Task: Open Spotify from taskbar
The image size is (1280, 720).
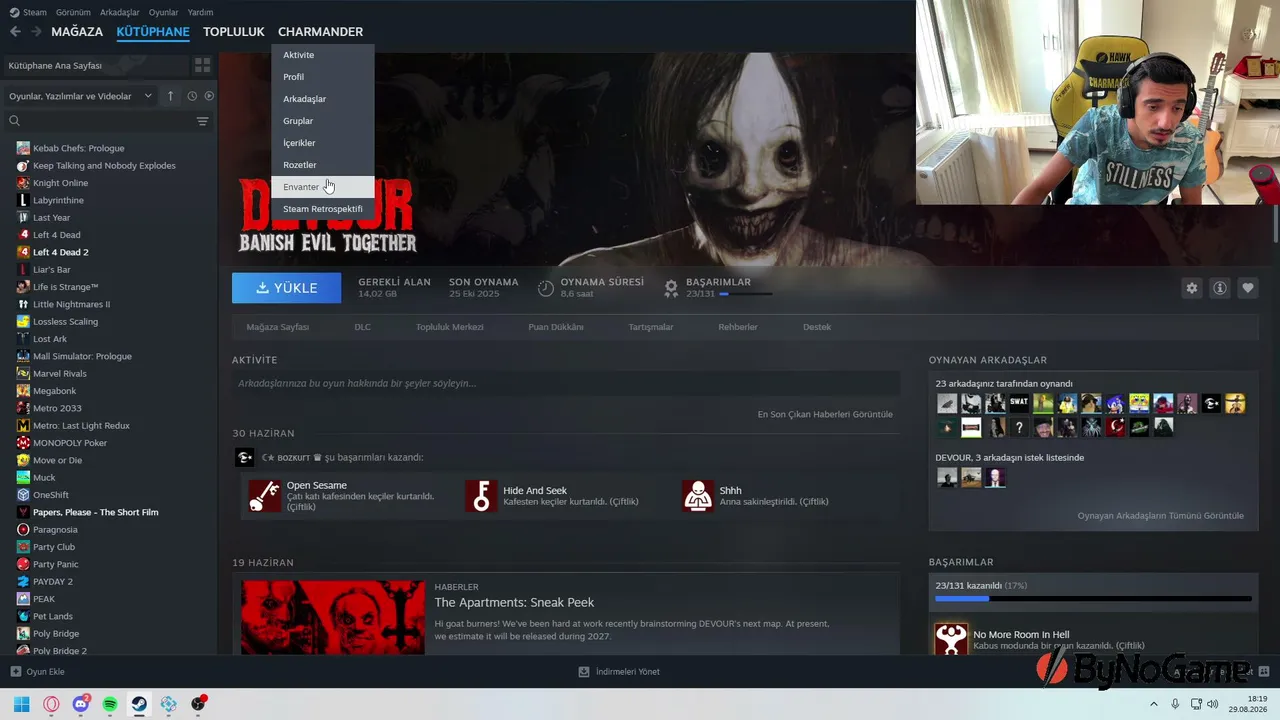Action: click(x=110, y=704)
